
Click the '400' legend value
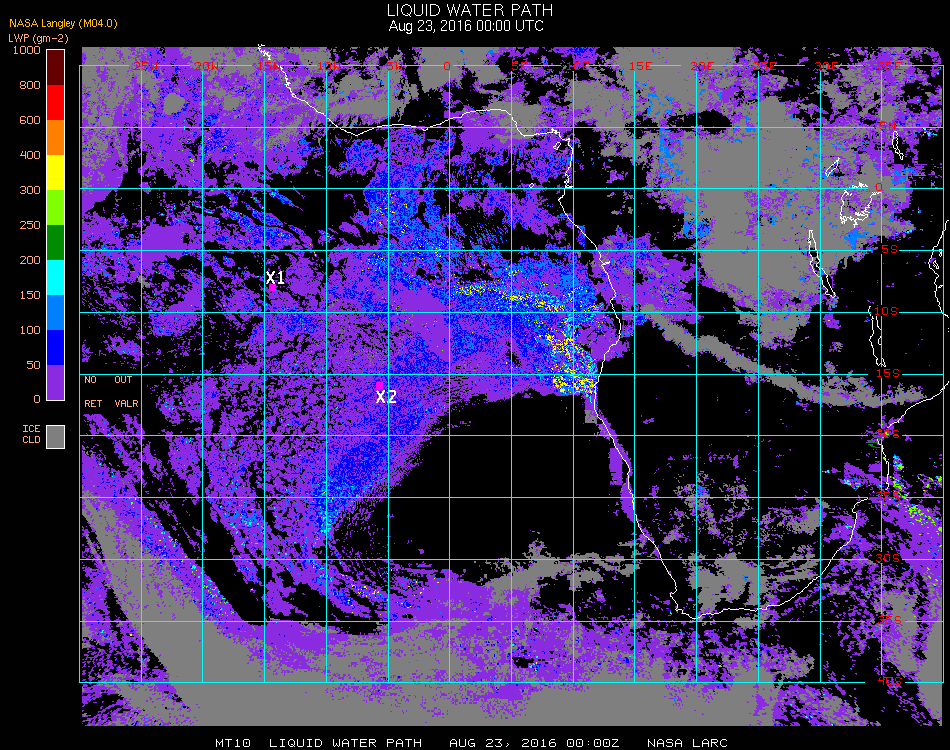(30, 155)
